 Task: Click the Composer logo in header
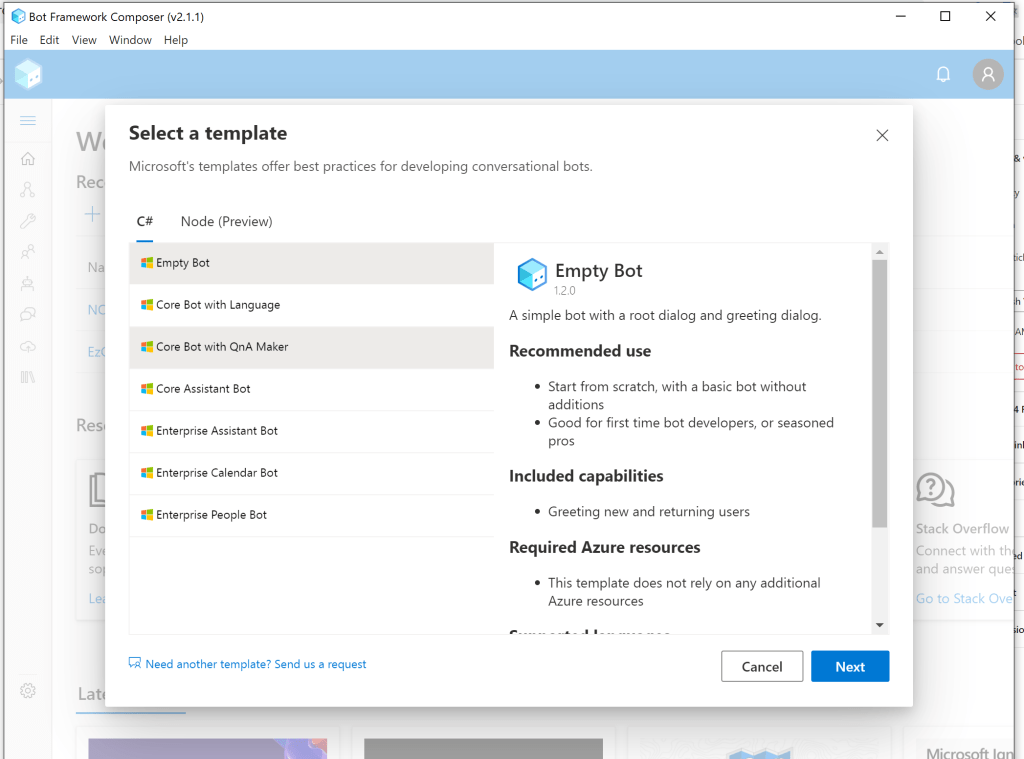[28, 74]
